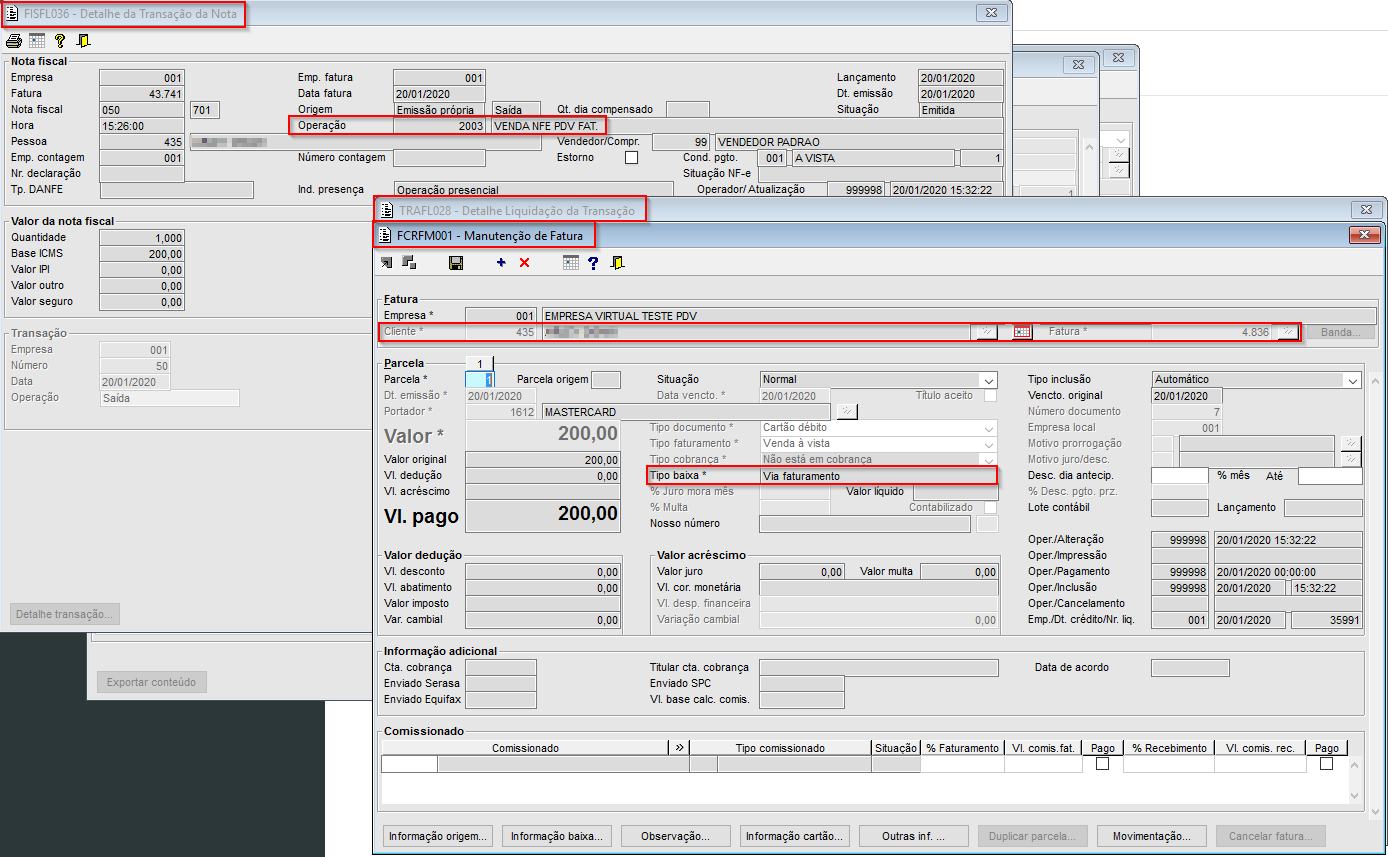This screenshot has height=857, width=1388.
Task: Click the printer icon in FISFL036 toolbar
Action: tap(14, 41)
